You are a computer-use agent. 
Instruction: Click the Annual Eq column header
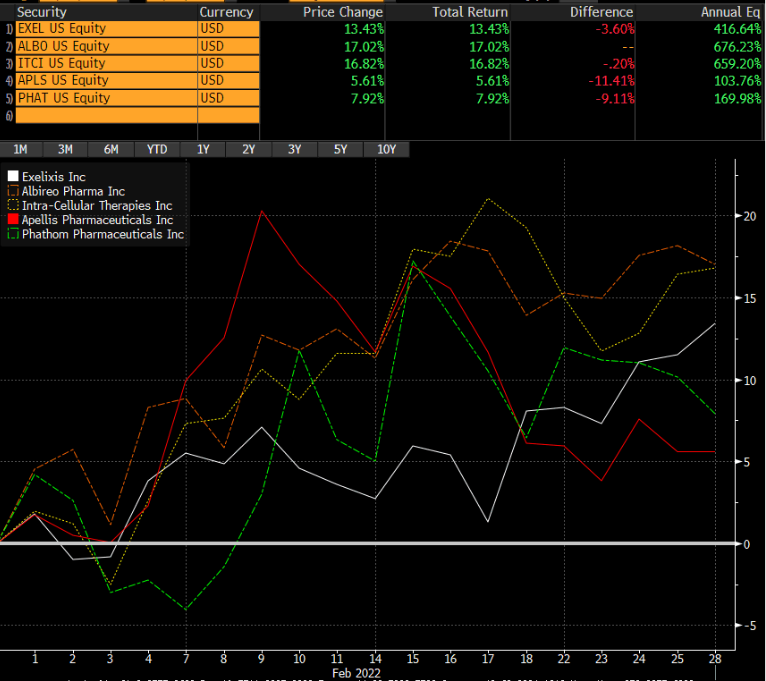[x=731, y=12]
